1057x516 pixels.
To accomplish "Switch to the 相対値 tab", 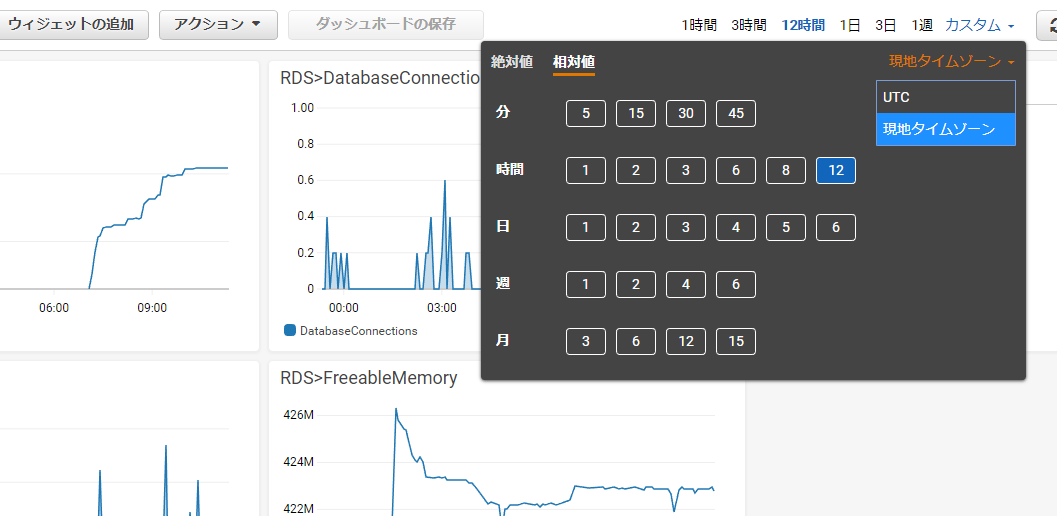I will (574, 62).
